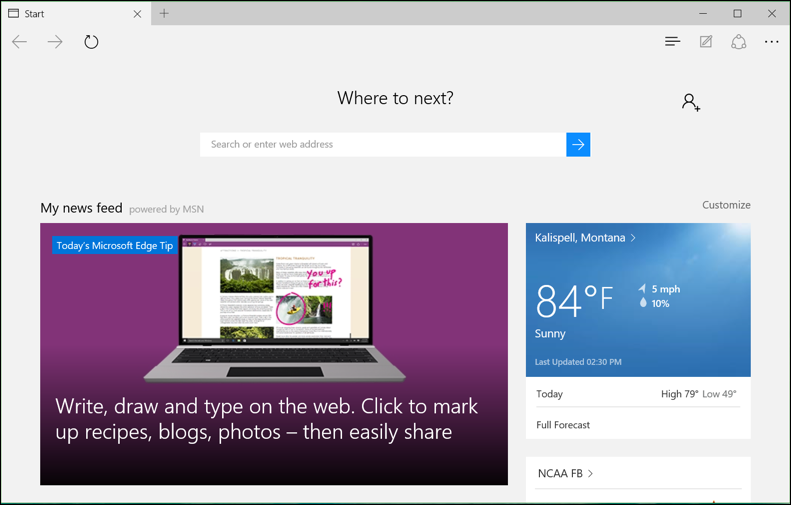The image size is (791, 505).
Task: Go back with the back arrow
Action: tap(20, 42)
